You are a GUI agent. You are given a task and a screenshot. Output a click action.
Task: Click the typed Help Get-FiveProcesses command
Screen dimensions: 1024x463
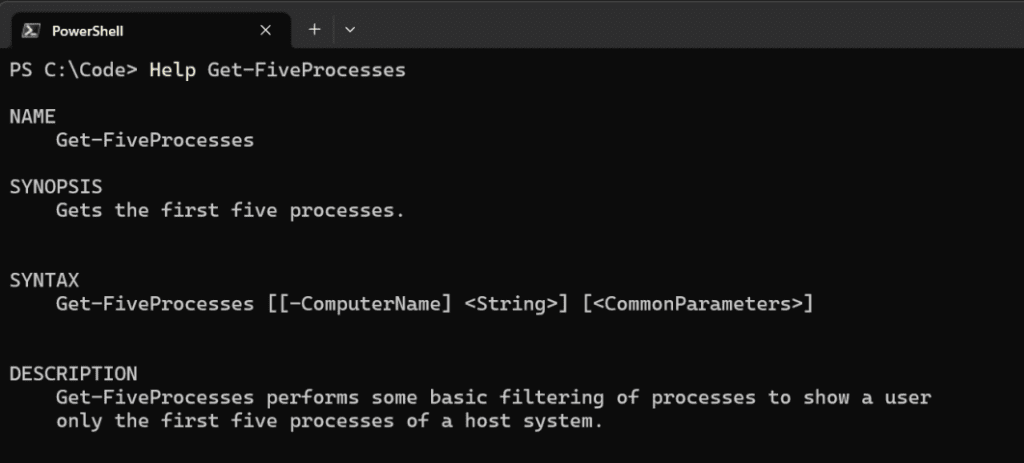[278, 71]
